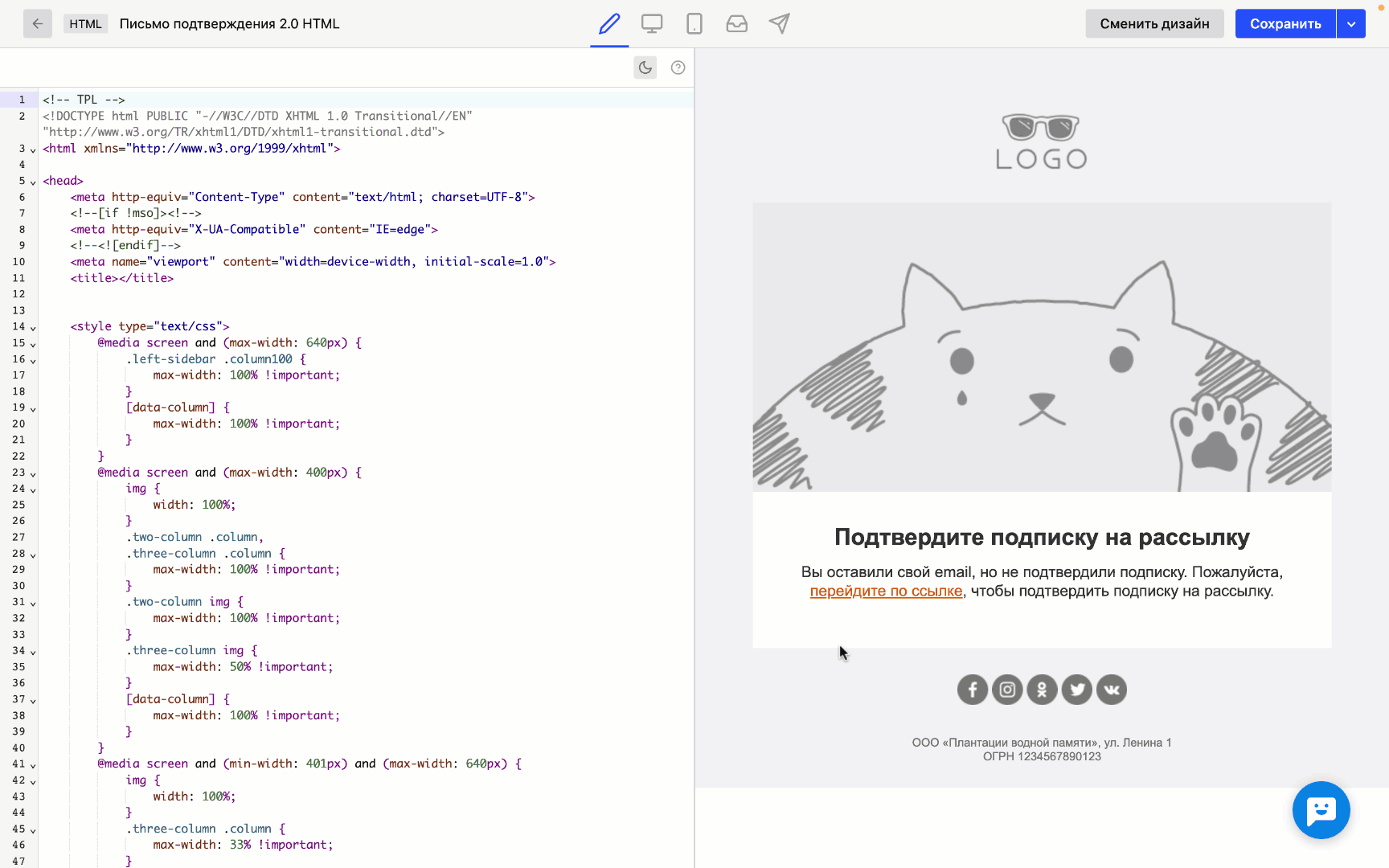Open the editor help via question mark icon

pos(677,68)
